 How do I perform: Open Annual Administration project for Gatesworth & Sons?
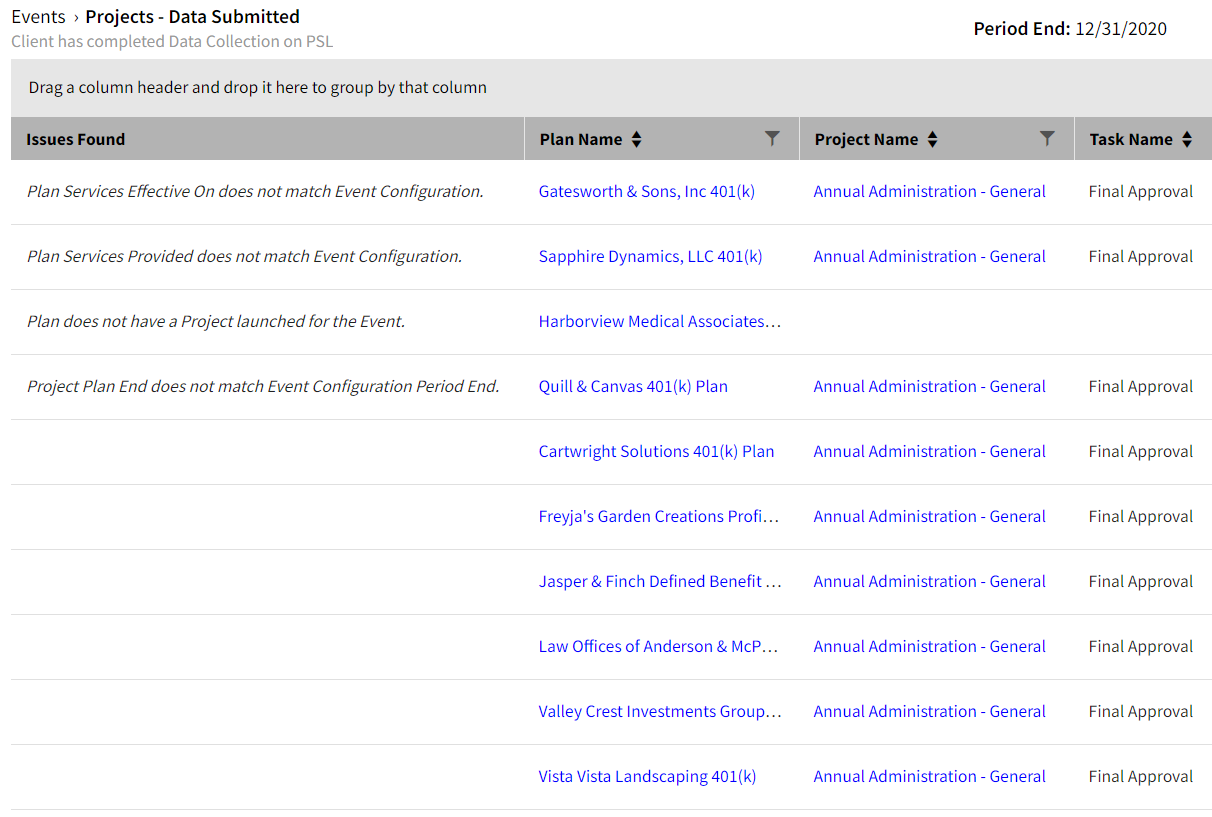click(x=930, y=192)
